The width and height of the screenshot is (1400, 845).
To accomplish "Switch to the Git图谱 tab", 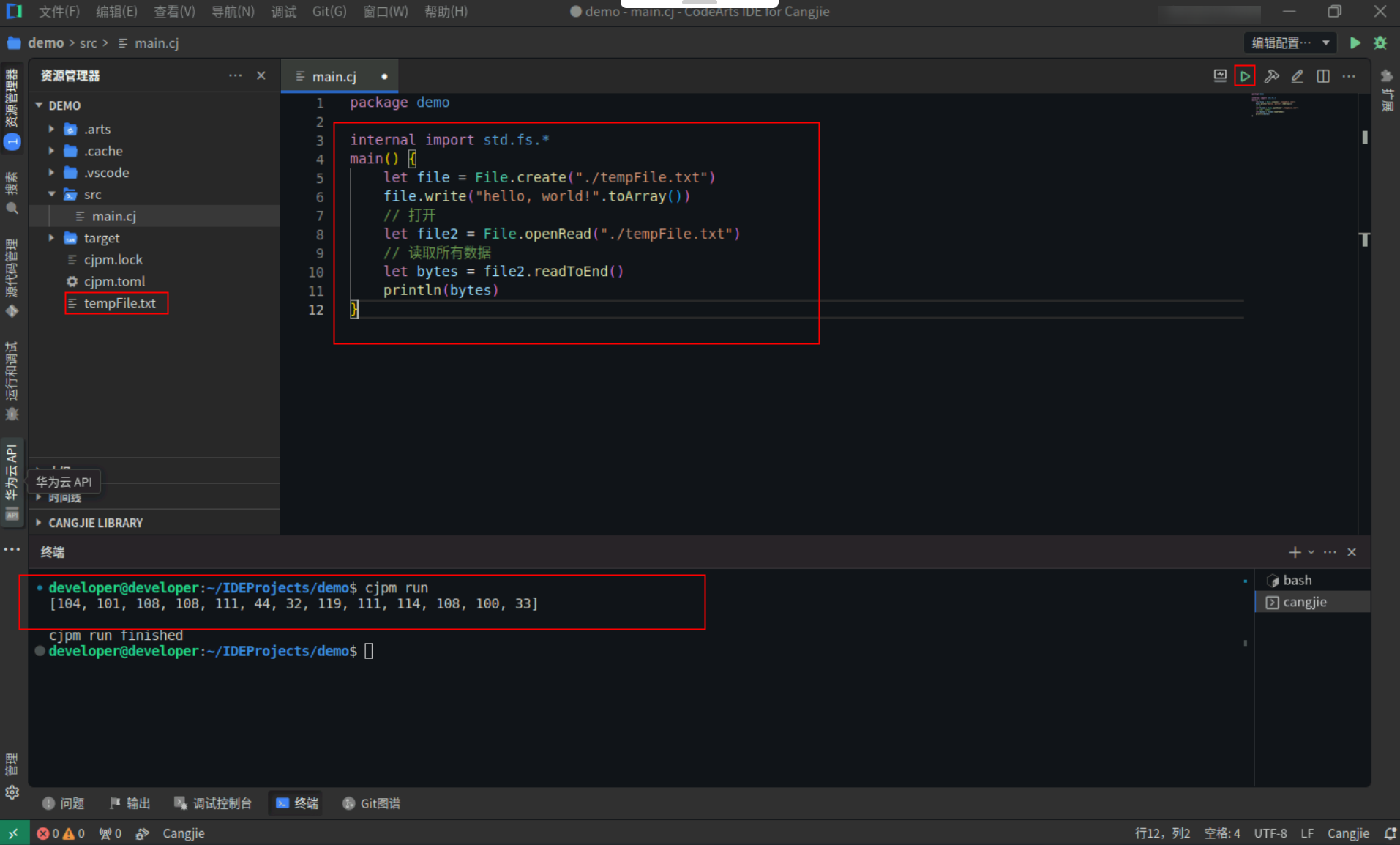I will (x=372, y=803).
